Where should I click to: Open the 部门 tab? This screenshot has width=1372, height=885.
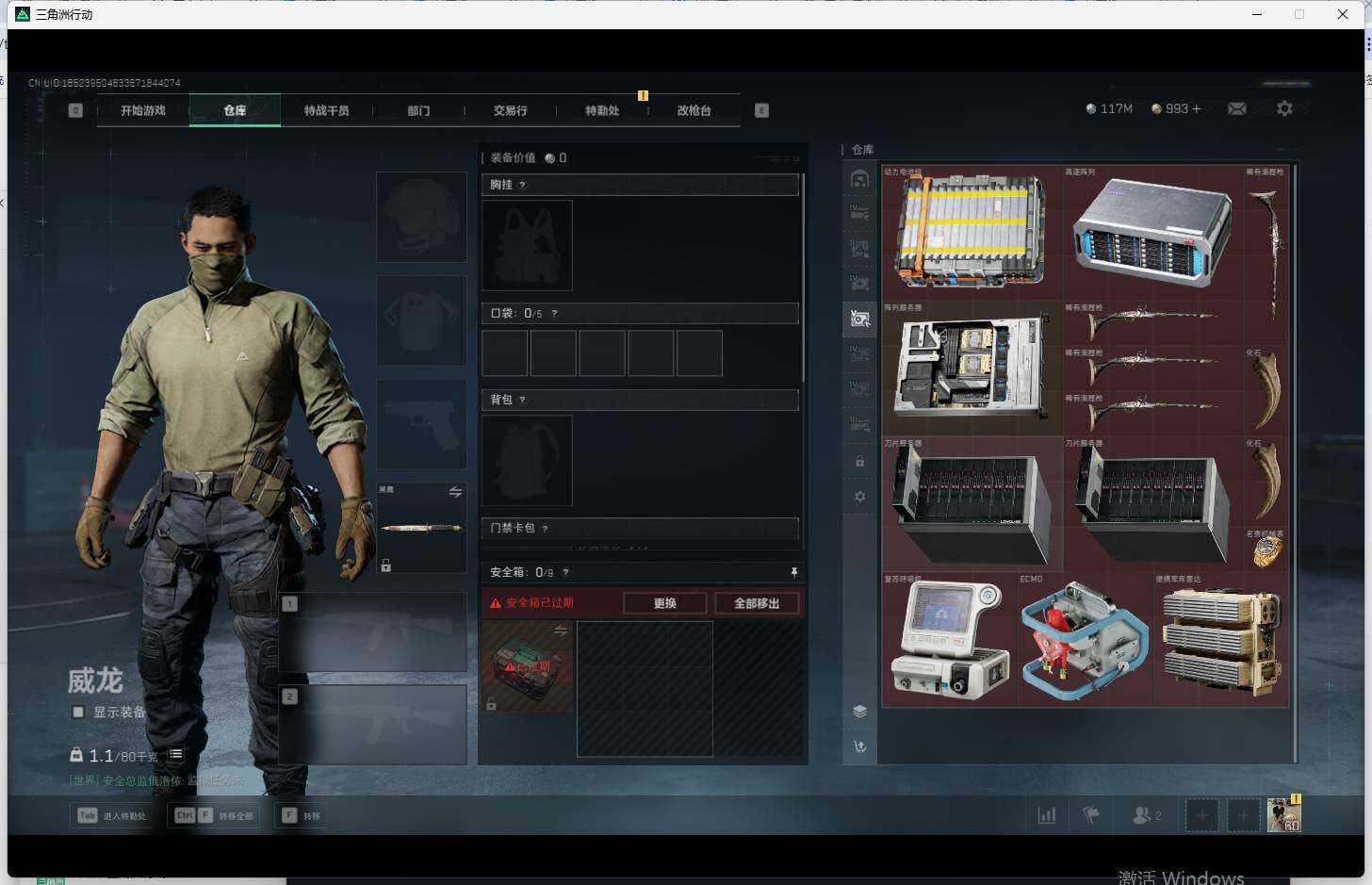click(x=418, y=110)
